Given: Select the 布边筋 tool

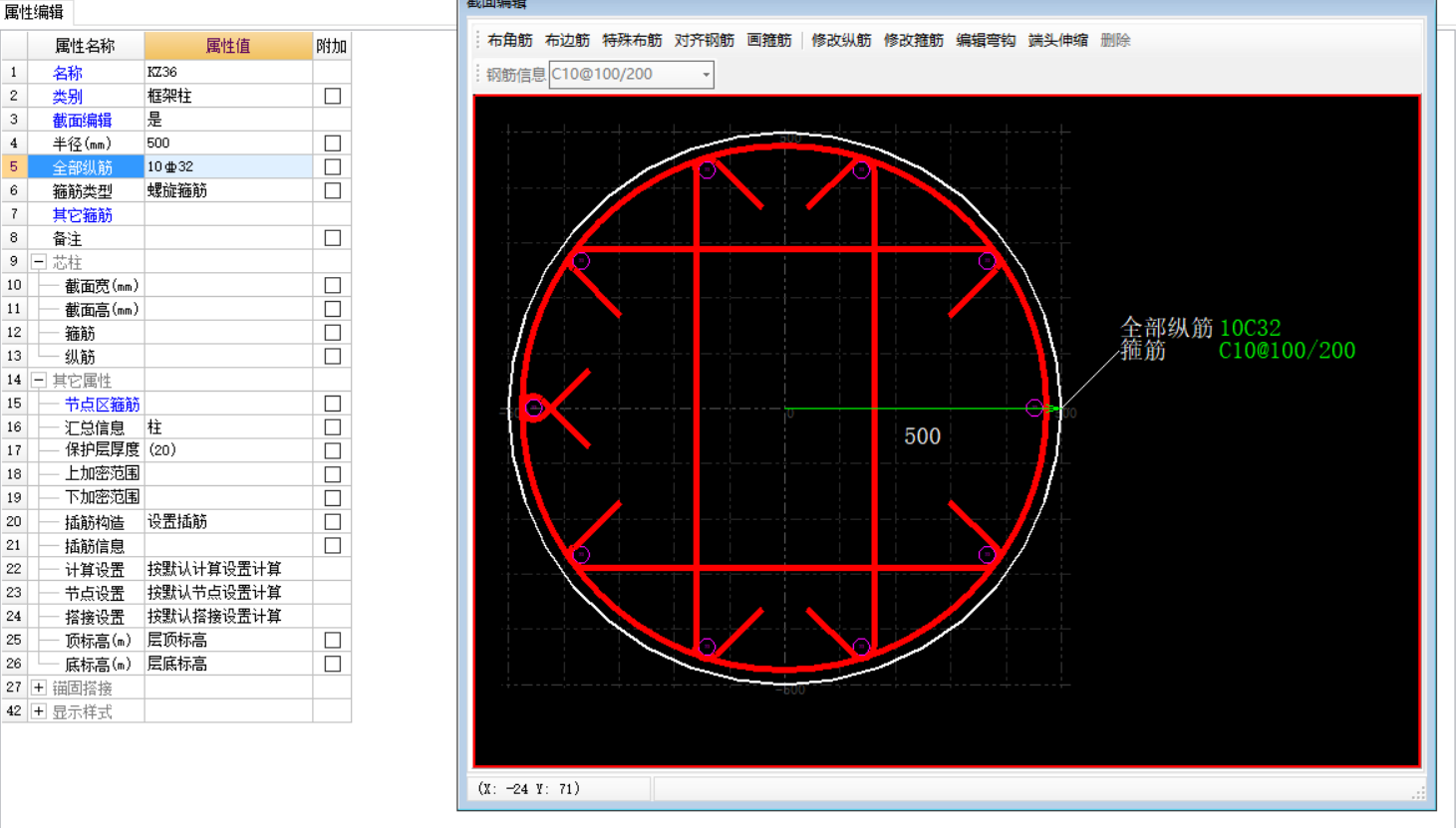Looking at the screenshot, I should [567, 41].
